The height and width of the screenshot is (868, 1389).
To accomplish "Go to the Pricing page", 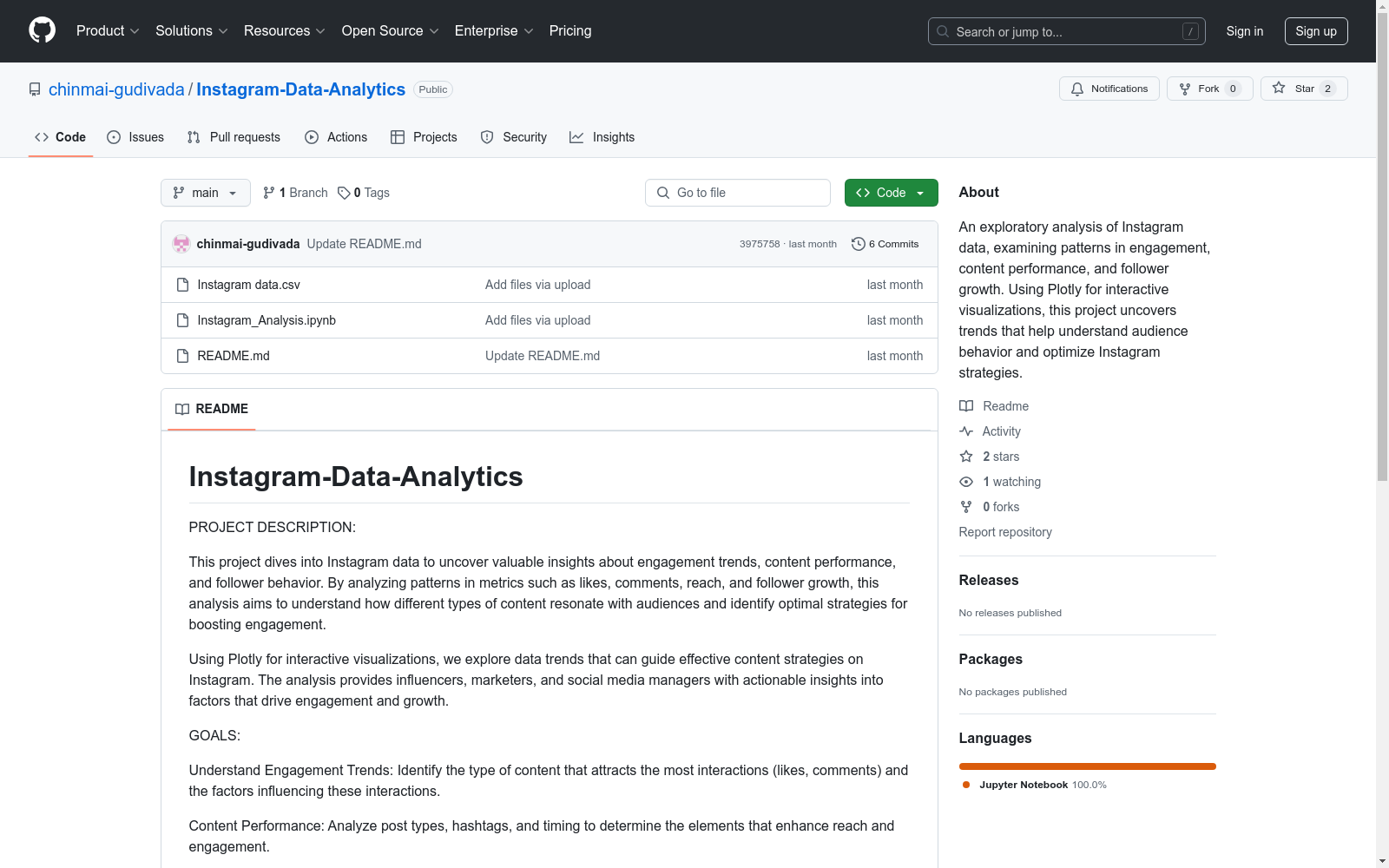I will coord(570,31).
